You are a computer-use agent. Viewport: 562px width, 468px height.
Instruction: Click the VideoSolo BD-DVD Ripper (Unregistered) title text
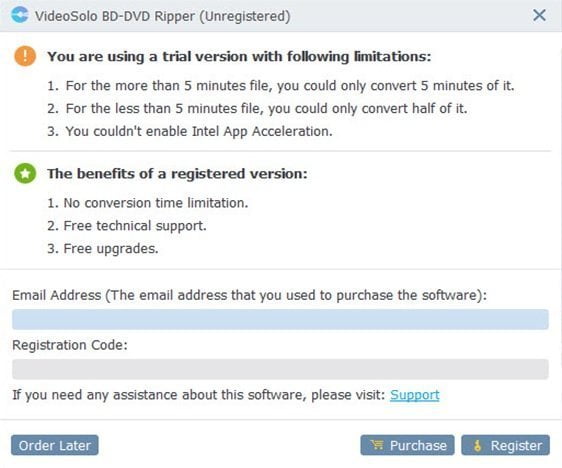tap(163, 16)
